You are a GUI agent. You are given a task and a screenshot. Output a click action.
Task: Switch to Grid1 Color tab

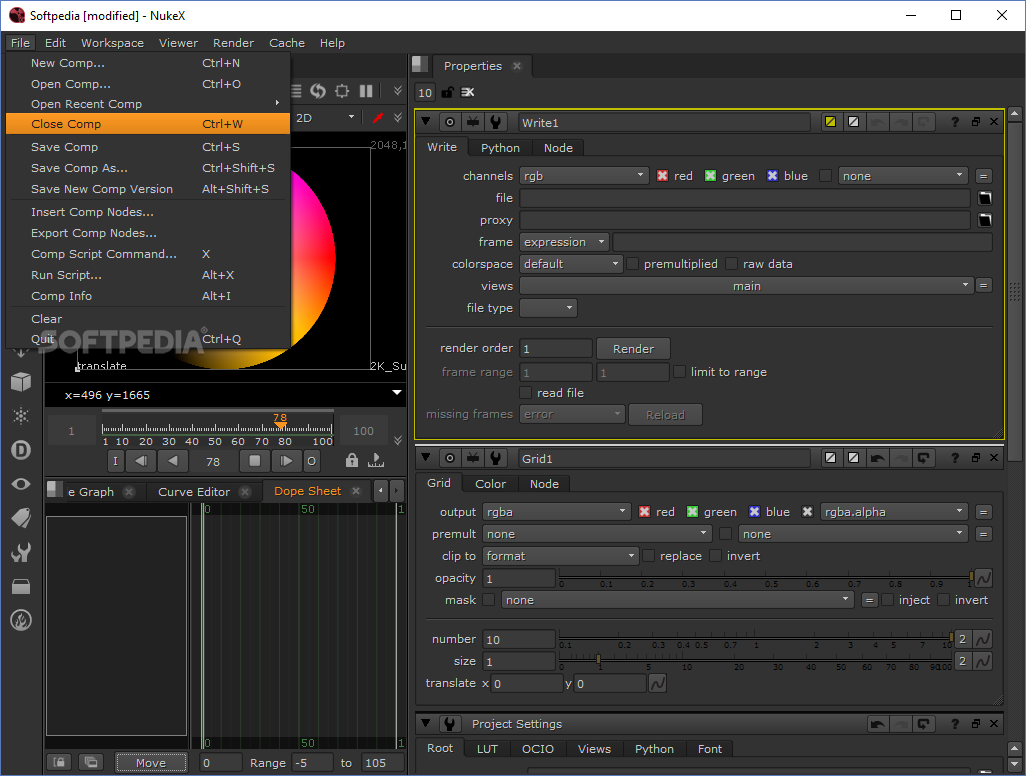point(490,484)
